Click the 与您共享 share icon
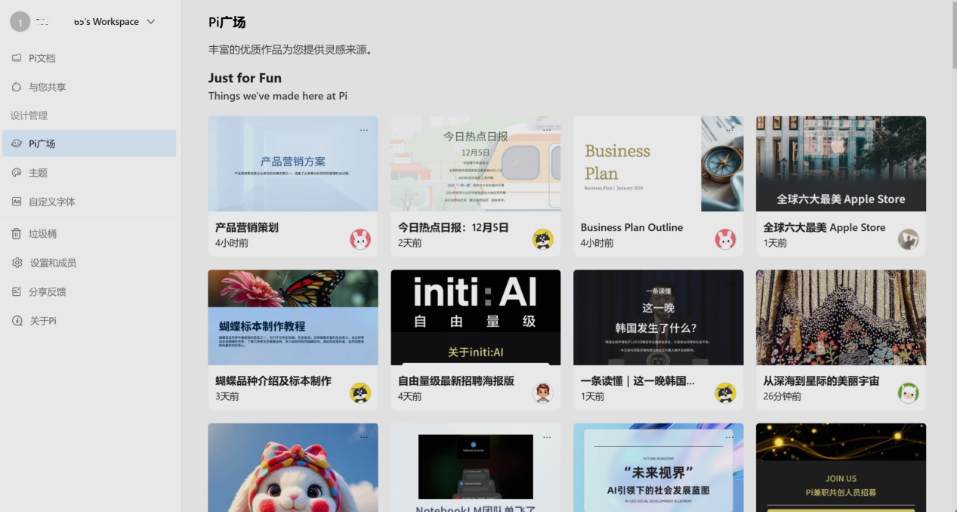Image resolution: width=957 pixels, height=512 pixels. [16, 87]
